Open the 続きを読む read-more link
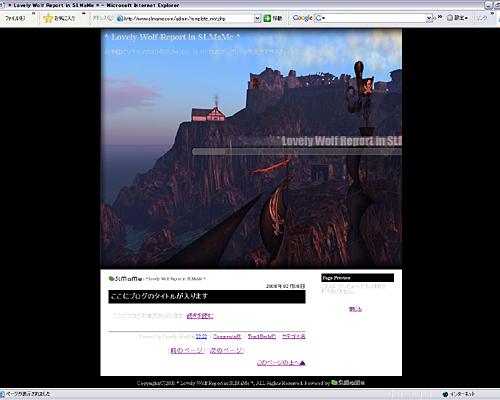This screenshot has height=400, width=500. [200, 316]
